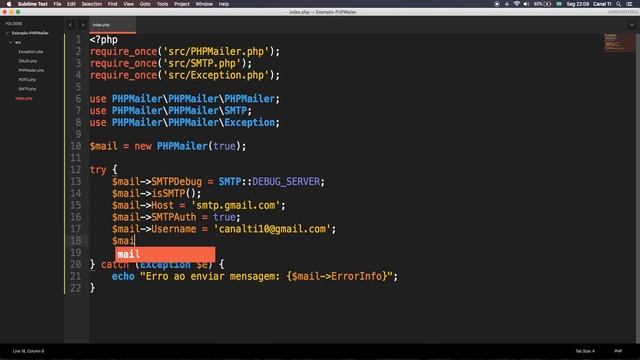Click the DEBUG_SERVER constant
The height and width of the screenshot is (360, 640).
point(286,182)
